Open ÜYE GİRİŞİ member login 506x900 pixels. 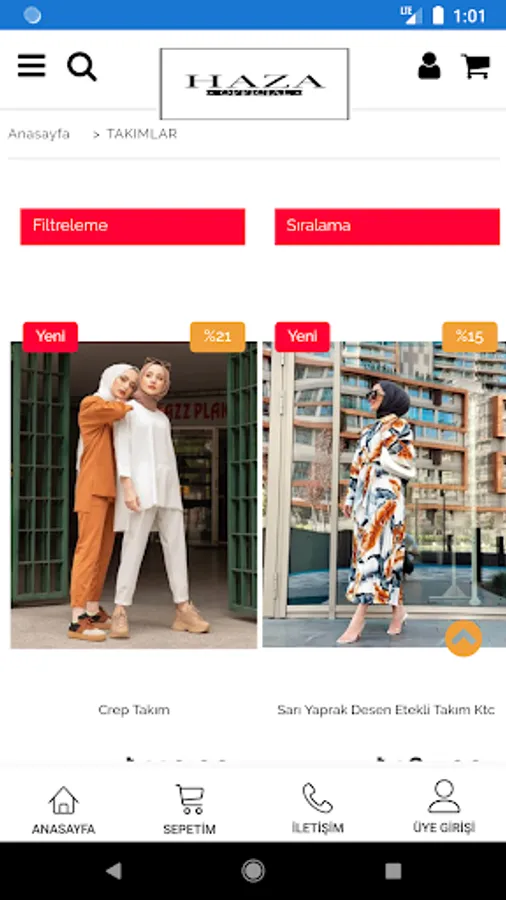[x=444, y=806]
